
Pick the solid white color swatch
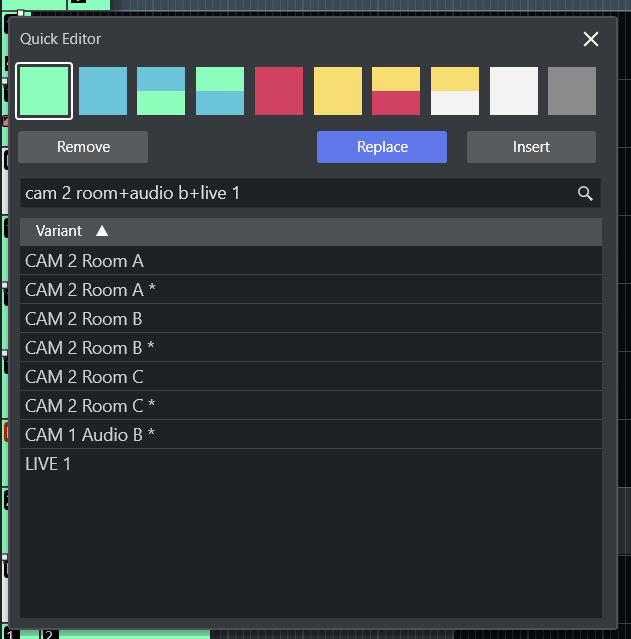[514, 91]
